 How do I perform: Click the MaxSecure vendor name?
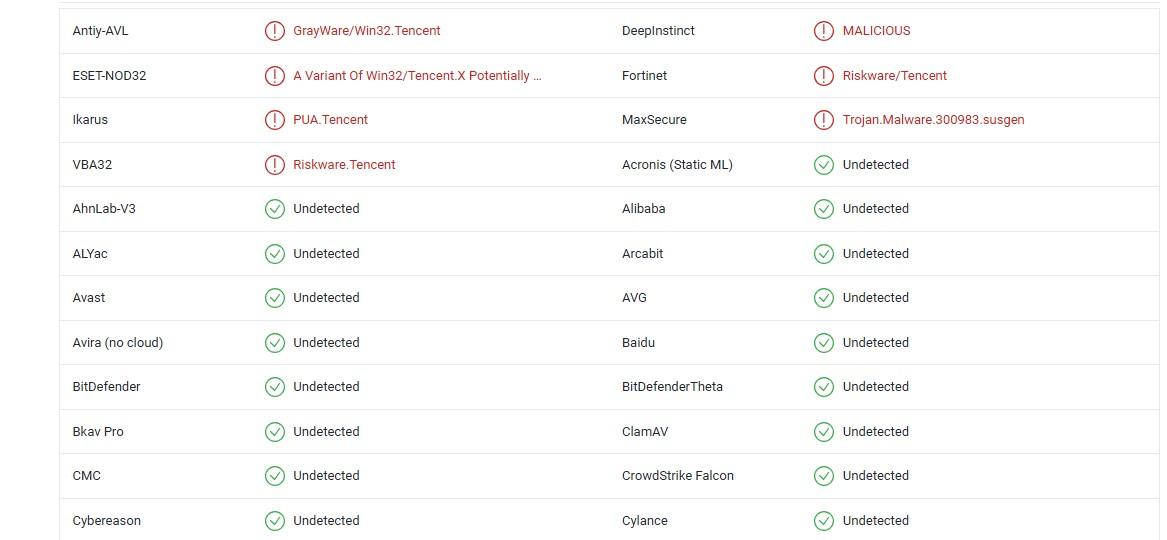[654, 120]
